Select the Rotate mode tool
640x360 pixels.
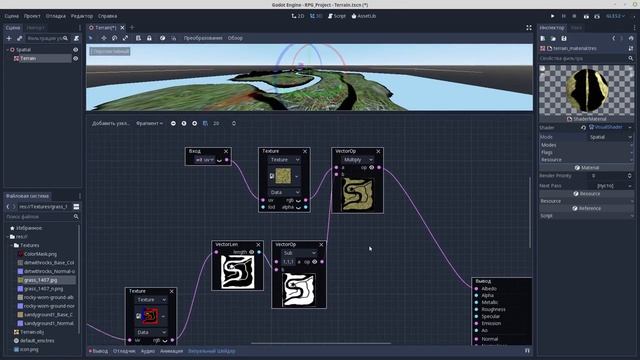[115, 38]
